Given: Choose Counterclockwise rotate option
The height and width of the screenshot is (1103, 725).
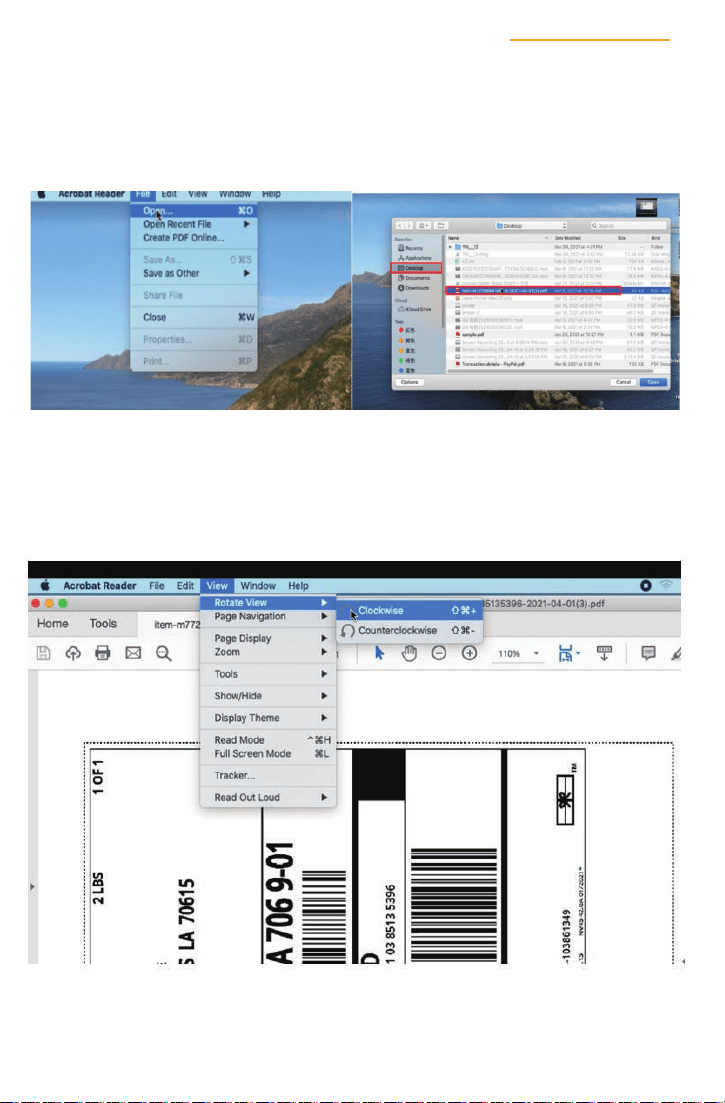Looking at the screenshot, I should pyautogui.click(x=409, y=630).
